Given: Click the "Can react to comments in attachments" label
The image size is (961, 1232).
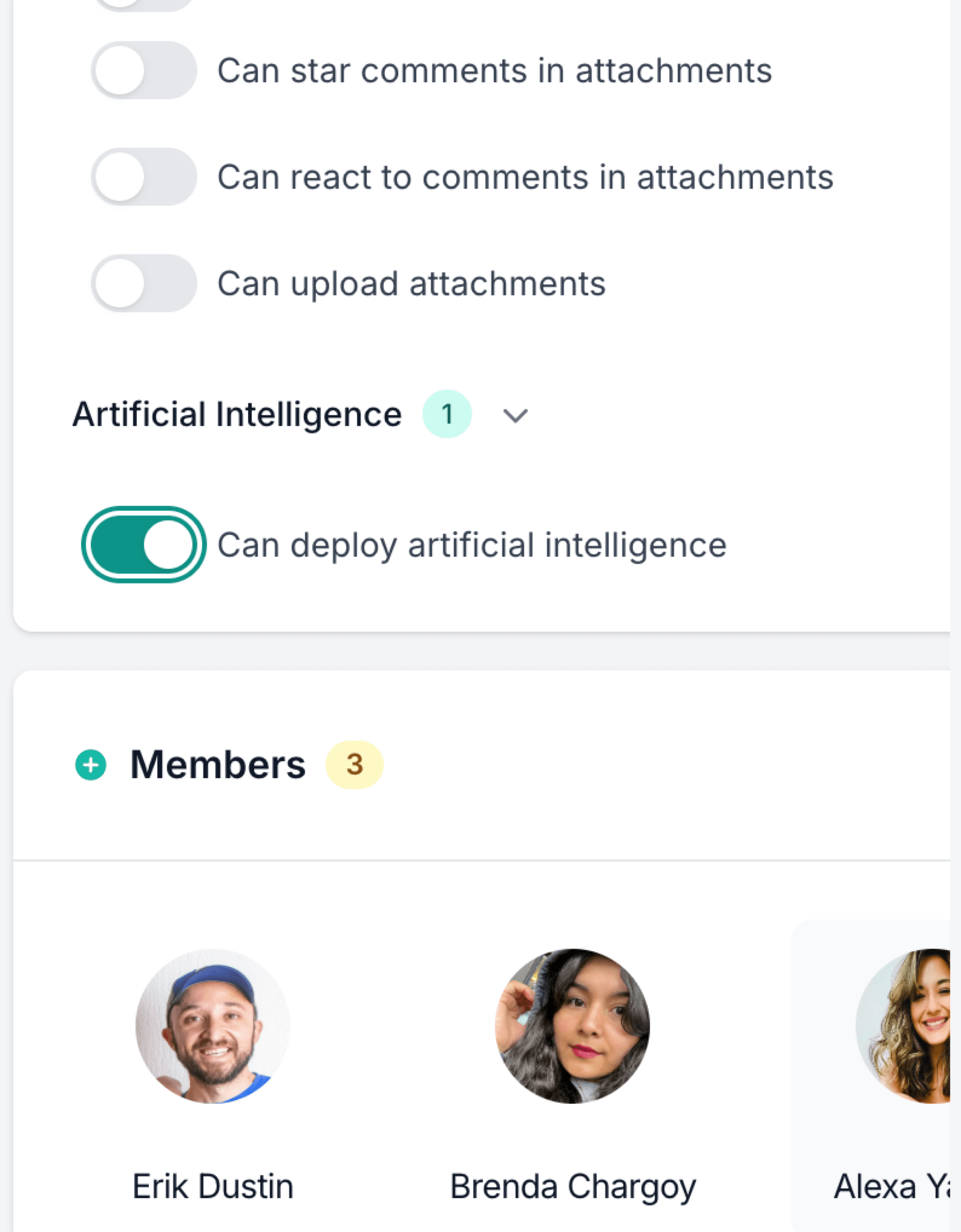Looking at the screenshot, I should (x=525, y=177).
